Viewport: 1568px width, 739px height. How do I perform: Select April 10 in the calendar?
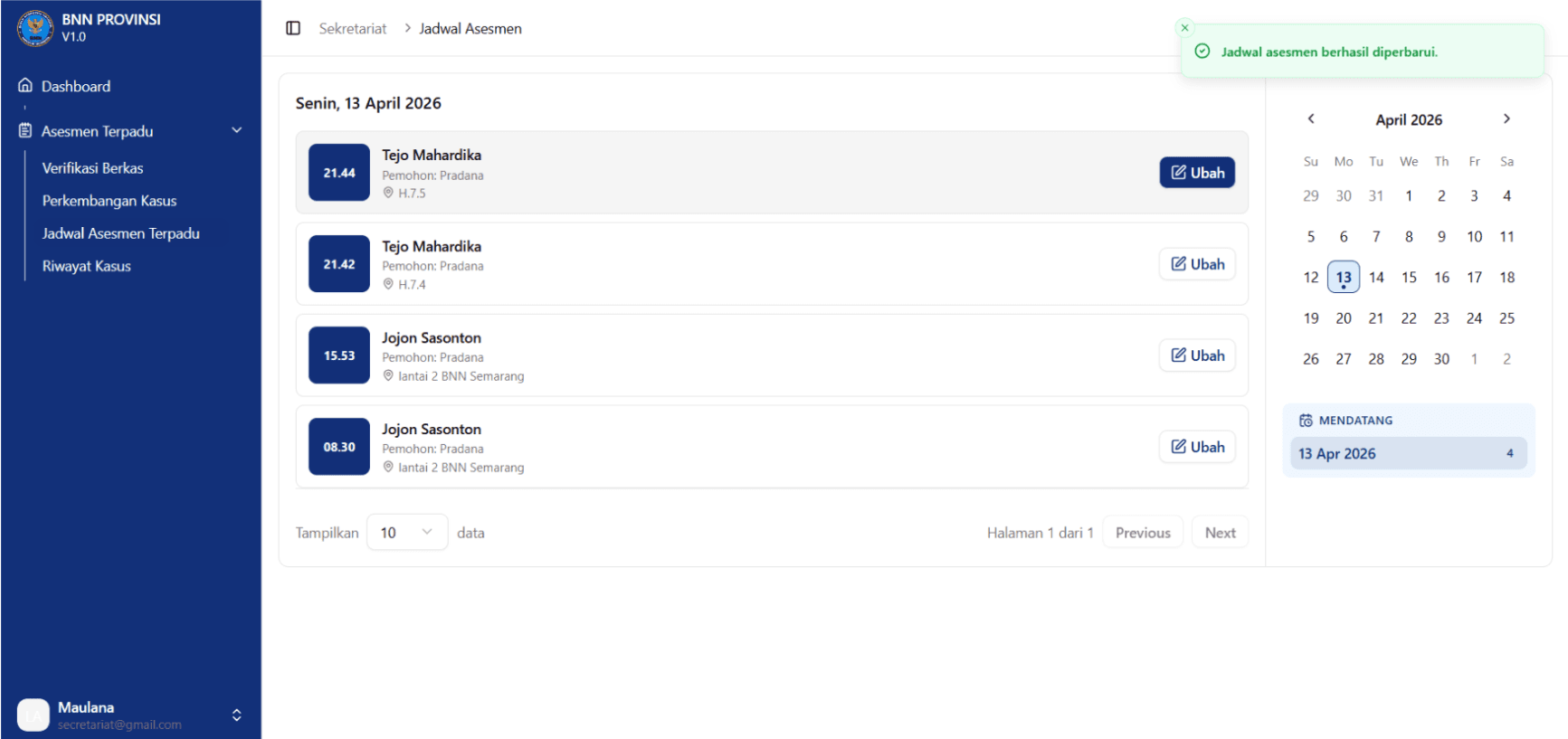coord(1474,236)
